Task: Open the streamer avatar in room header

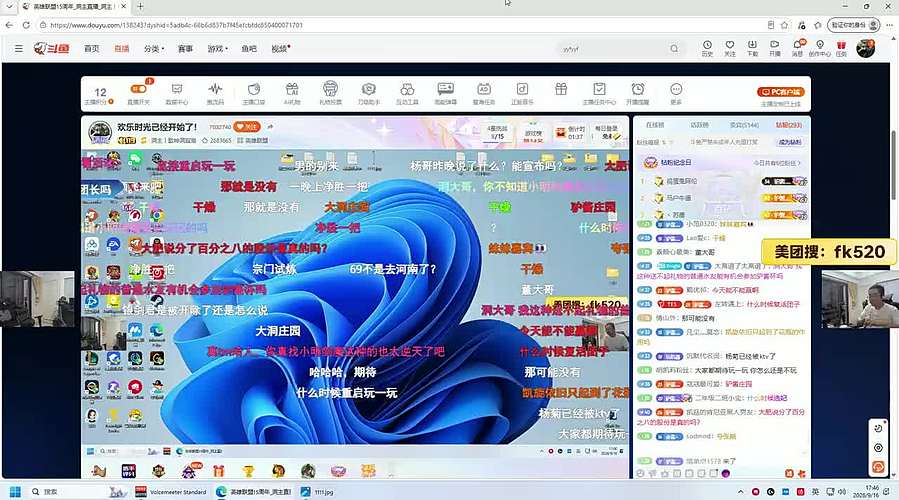Action: coord(100,132)
